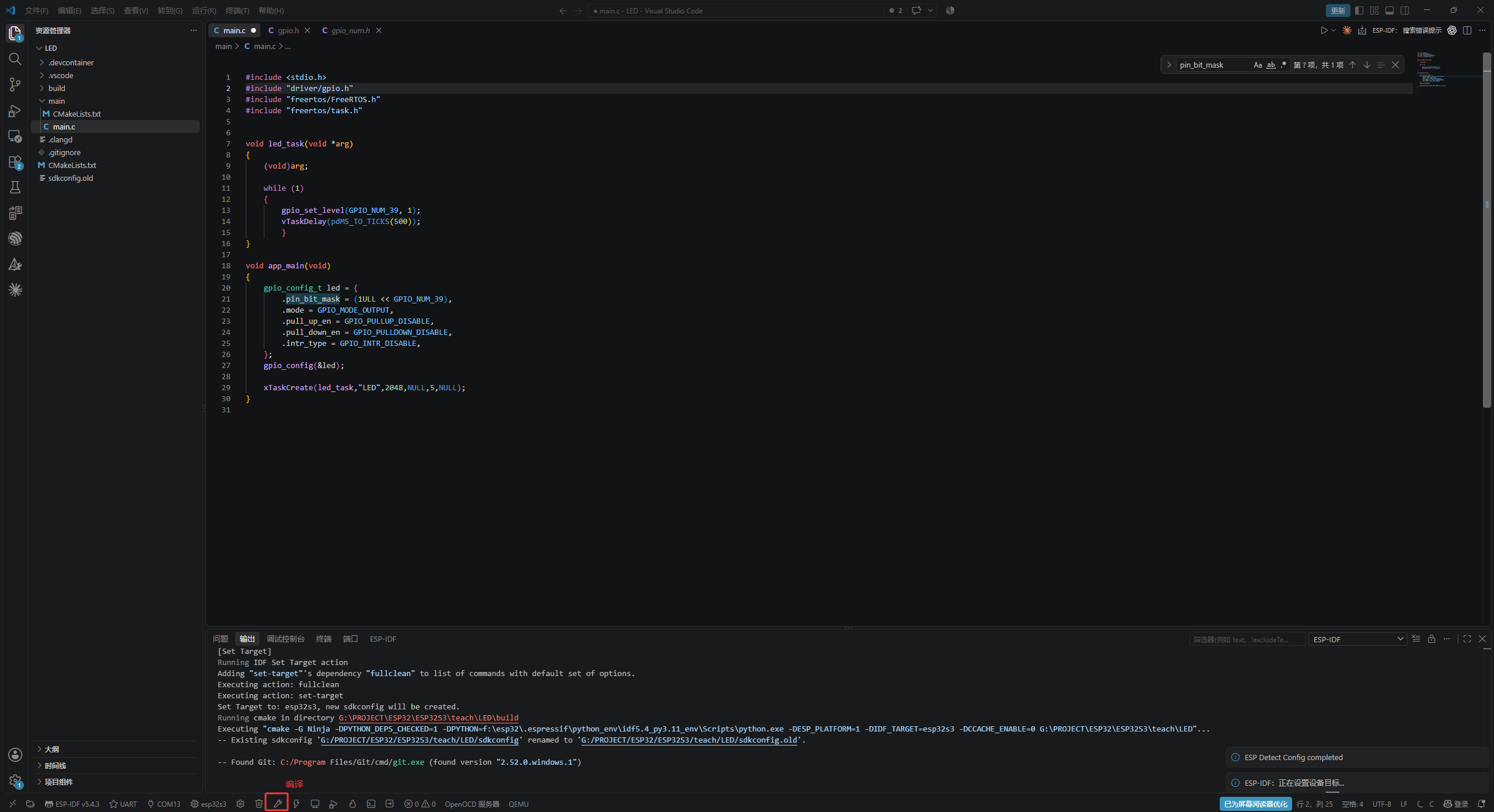This screenshot has width=1494, height=812.
Task: Click the run play icon in editor toolbar
Action: [1324, 30]
